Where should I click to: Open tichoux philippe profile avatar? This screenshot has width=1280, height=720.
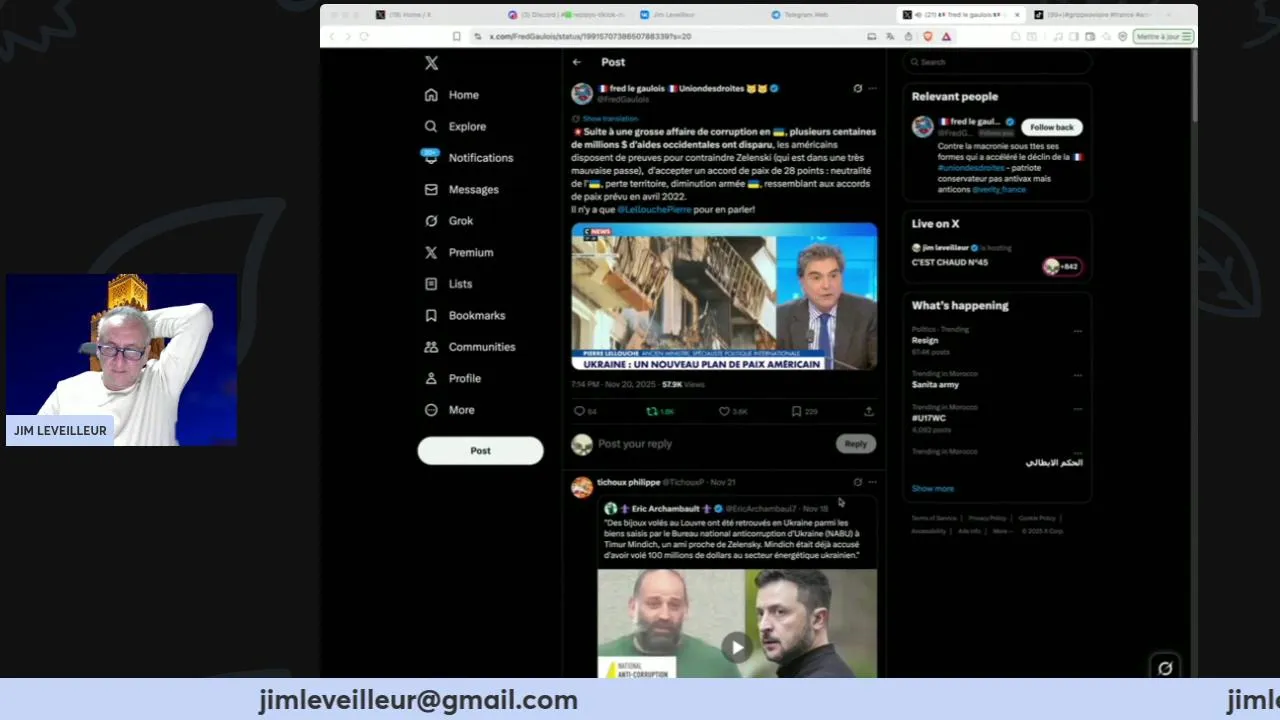point(582,487)
